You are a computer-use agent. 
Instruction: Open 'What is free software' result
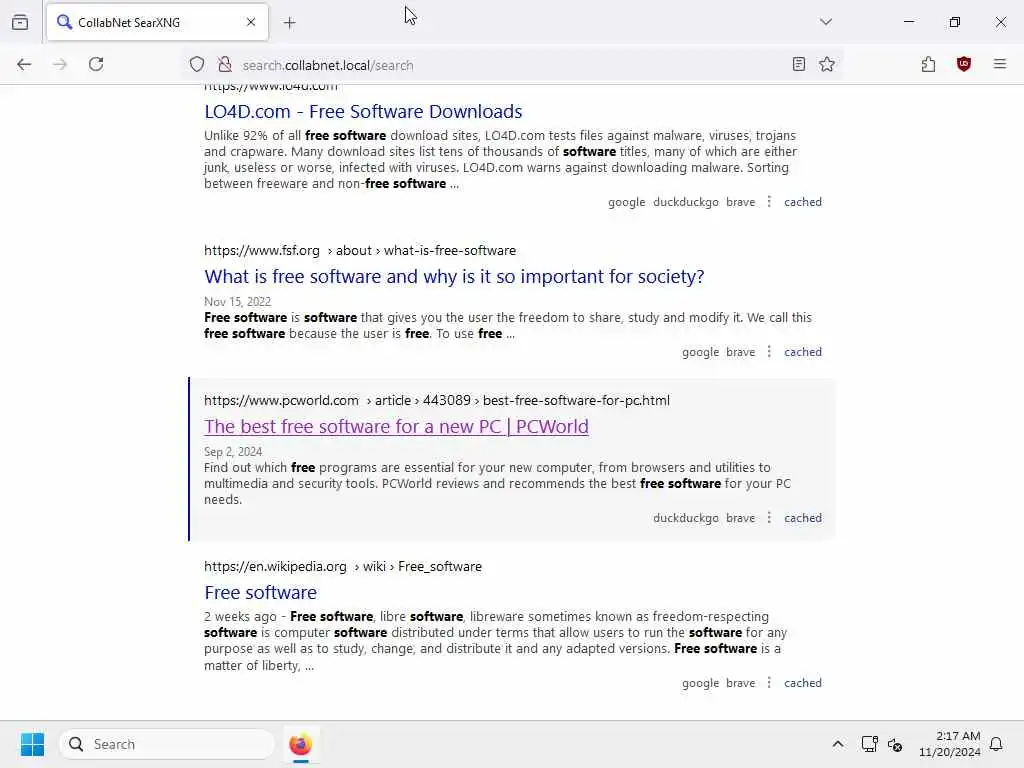pyautogui.click(x=454, y=277)
